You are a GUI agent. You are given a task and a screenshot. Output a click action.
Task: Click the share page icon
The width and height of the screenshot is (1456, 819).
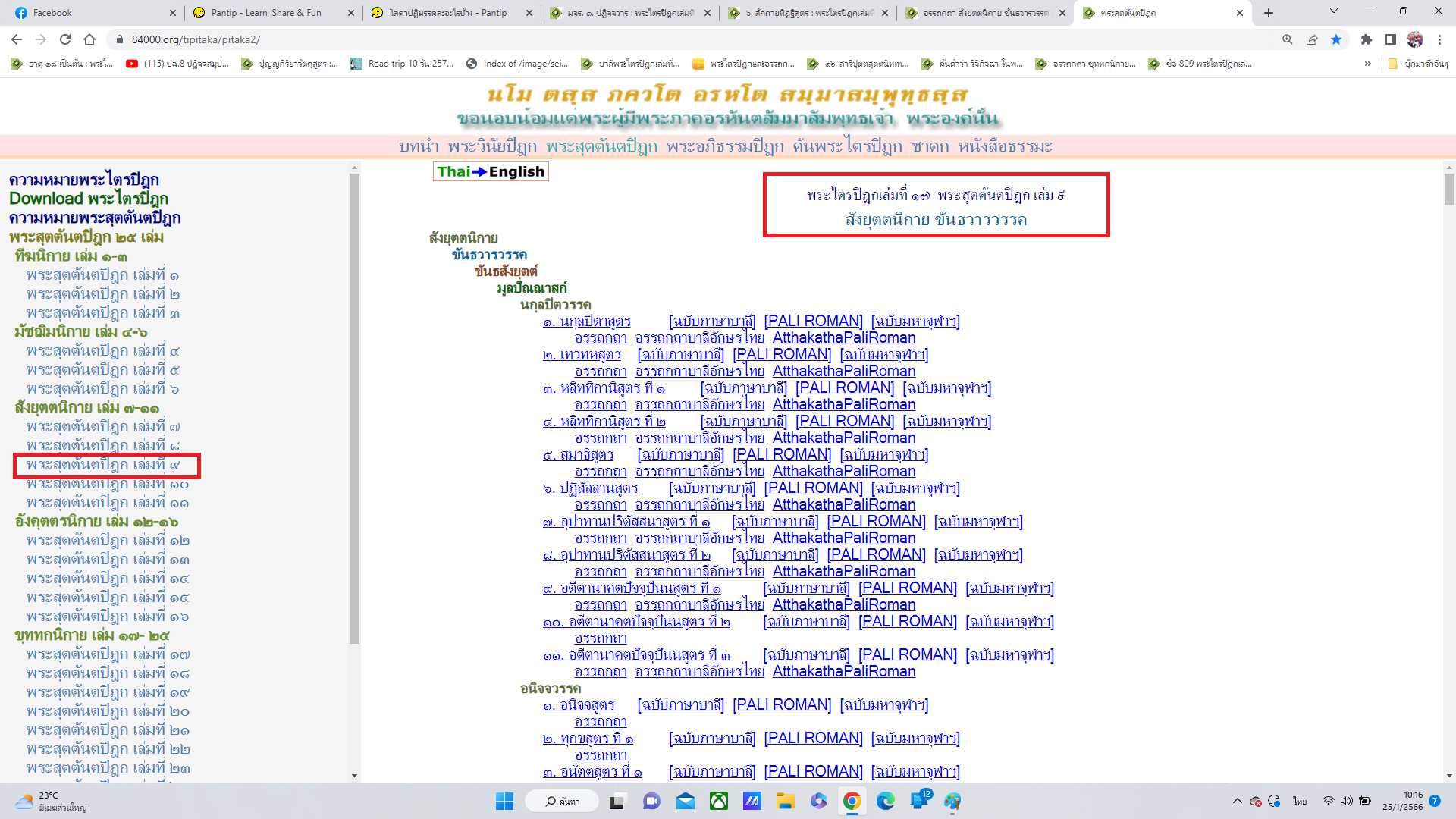[x=1312, y=39]
